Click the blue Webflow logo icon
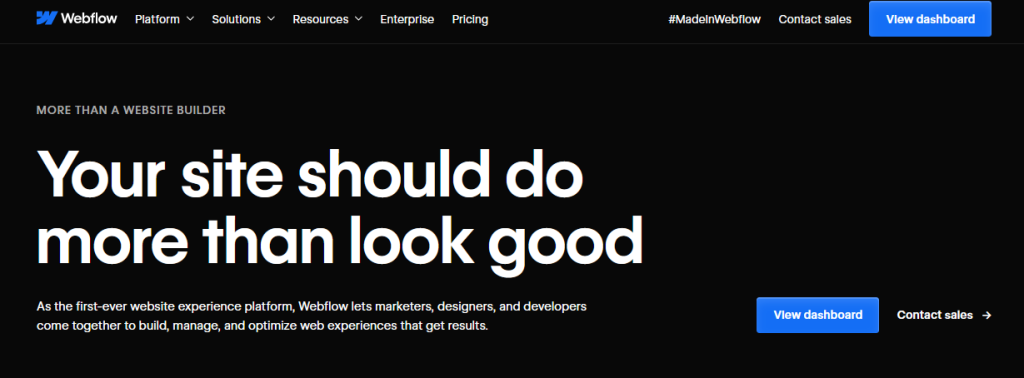 click(46, 18)
